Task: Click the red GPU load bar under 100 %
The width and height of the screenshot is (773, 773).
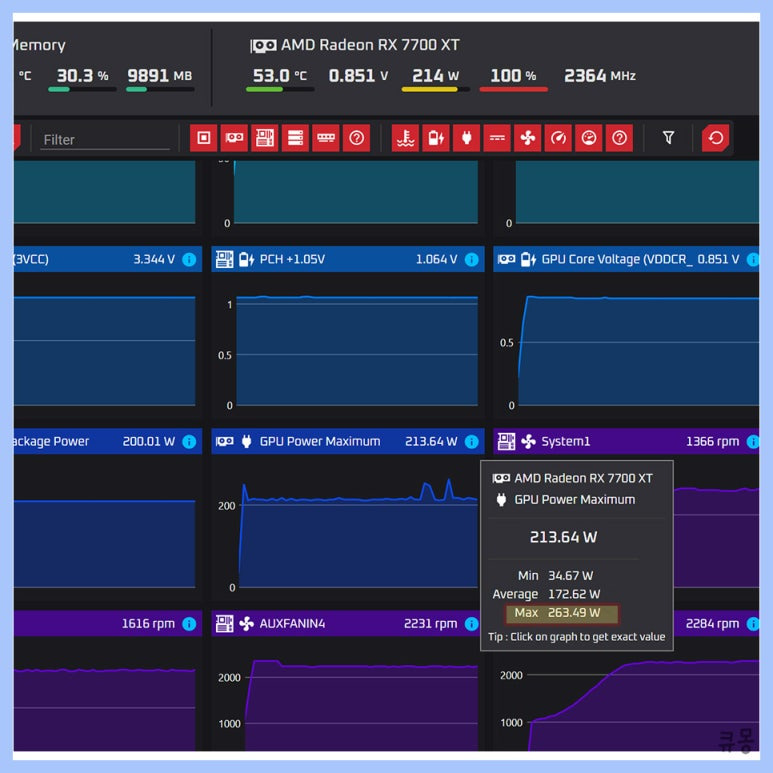Action: click(513, 90)
